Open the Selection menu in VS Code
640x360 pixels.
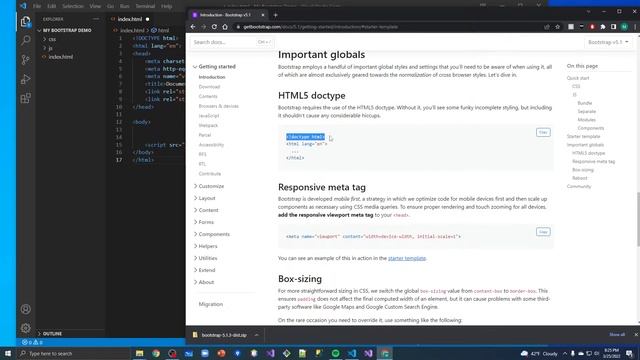[73, 6]
